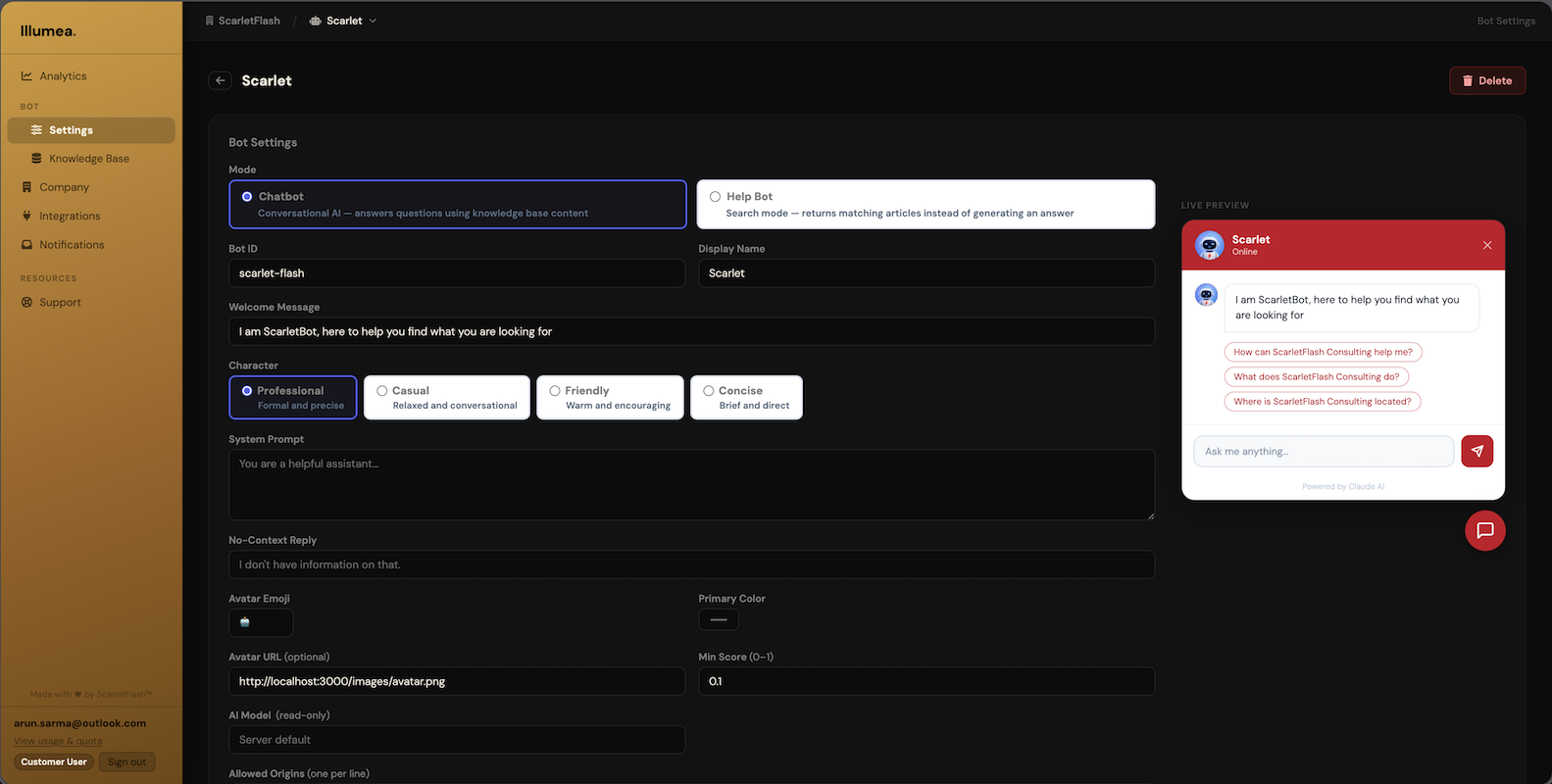The image size is (1552, 784).
Task: Click the Ask me anything chat input
Action: click(x=1324, y=451)
